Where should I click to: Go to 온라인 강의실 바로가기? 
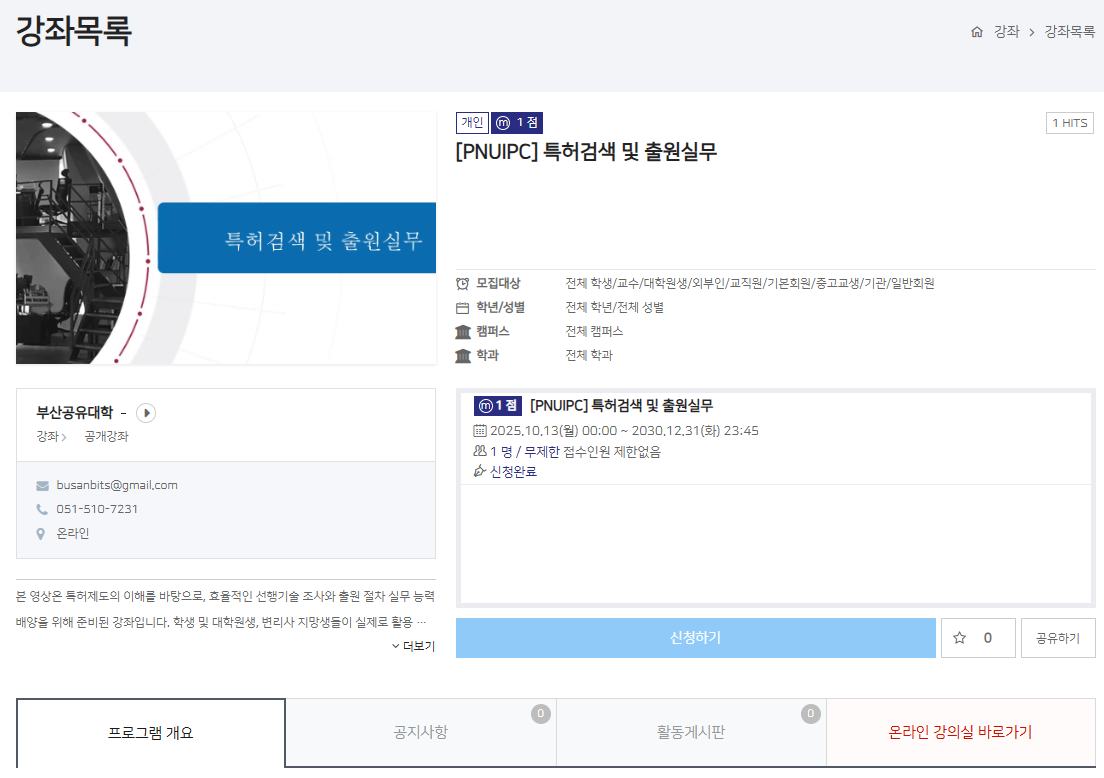click(960, 733)
